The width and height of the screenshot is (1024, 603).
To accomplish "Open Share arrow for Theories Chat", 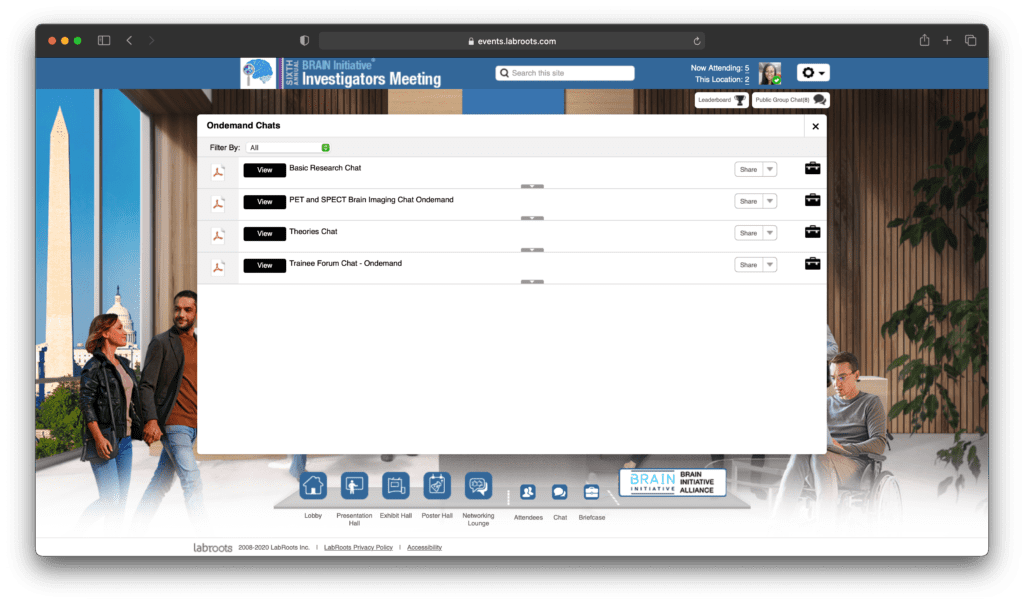I will coord(770,233).
